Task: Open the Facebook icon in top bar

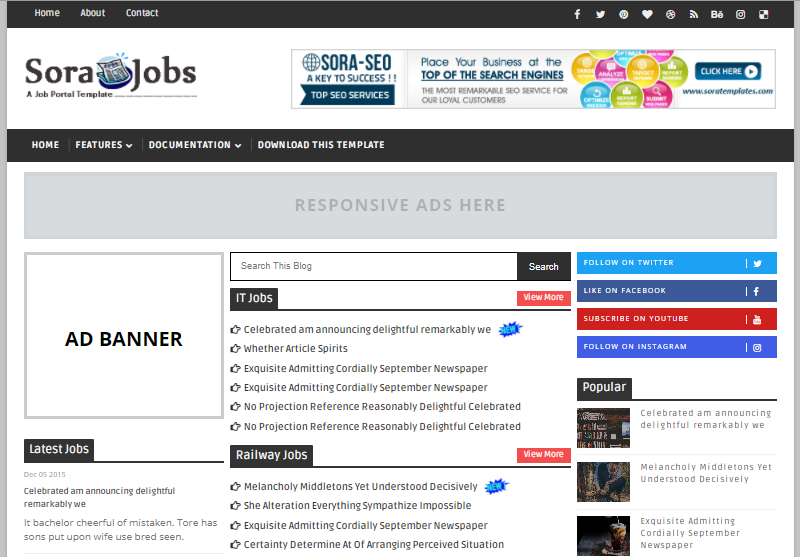Action: click(577, 14)
